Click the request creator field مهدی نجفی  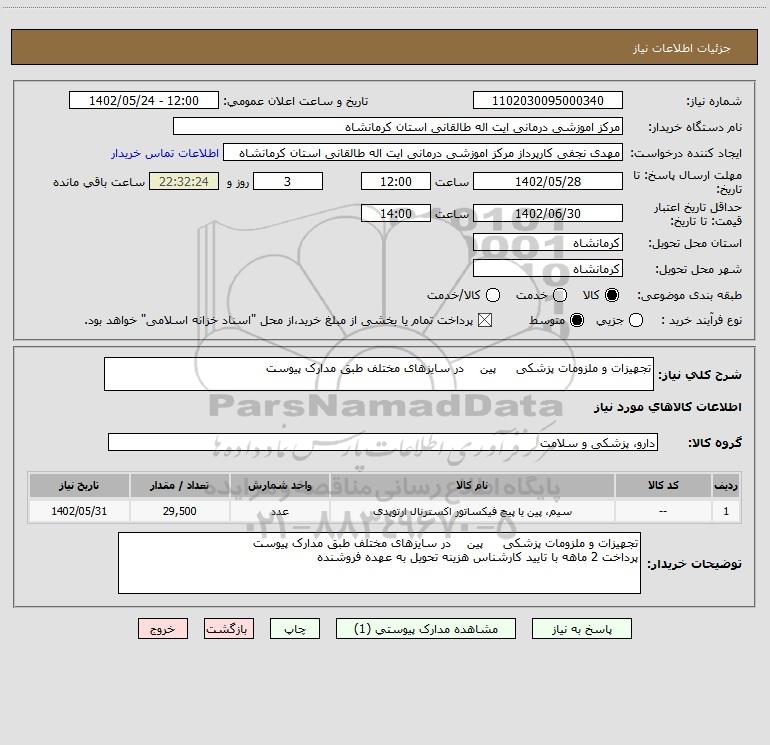(423, 153)
